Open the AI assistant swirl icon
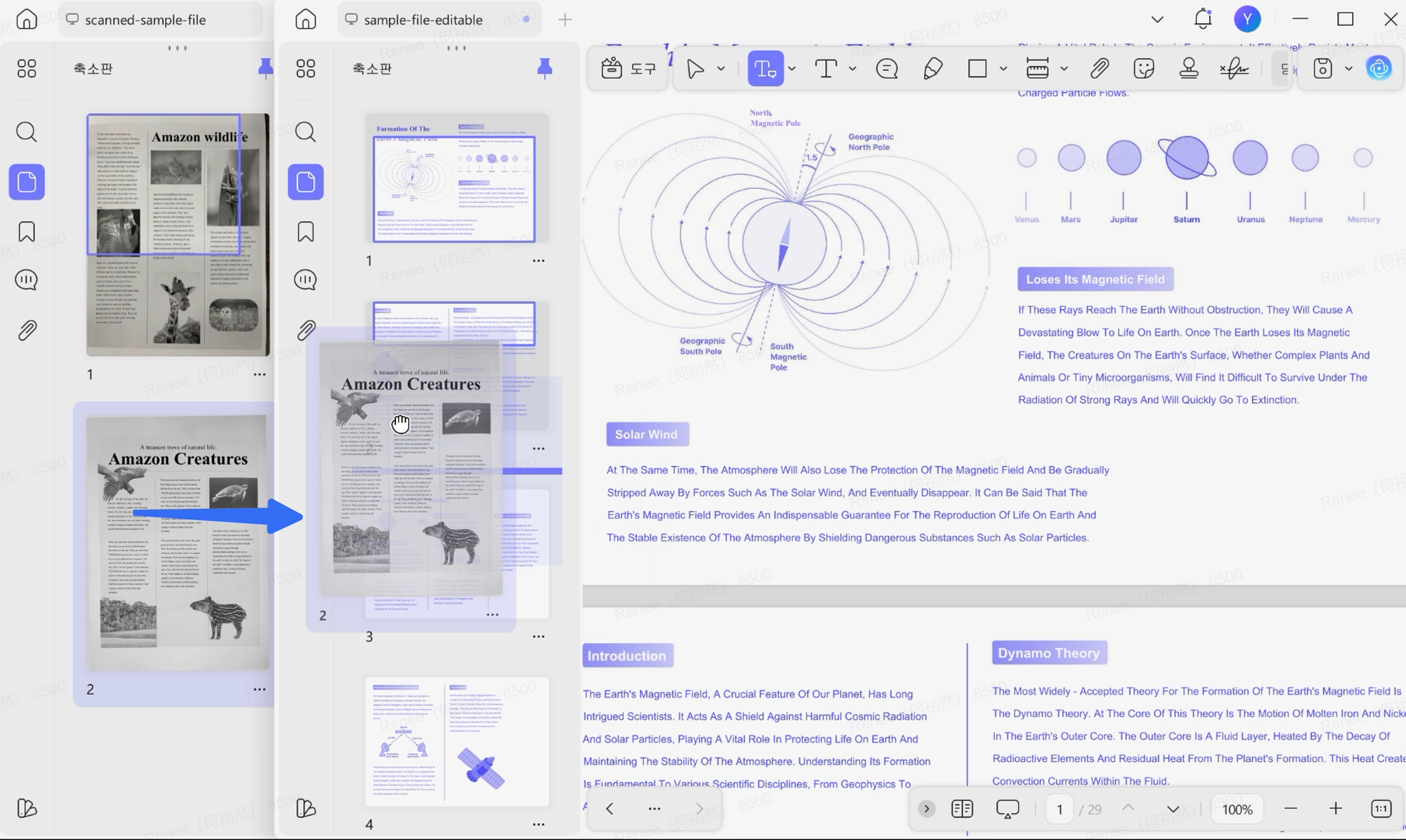This screenshot has width=1406, height=840. (x=1379, y=68)
